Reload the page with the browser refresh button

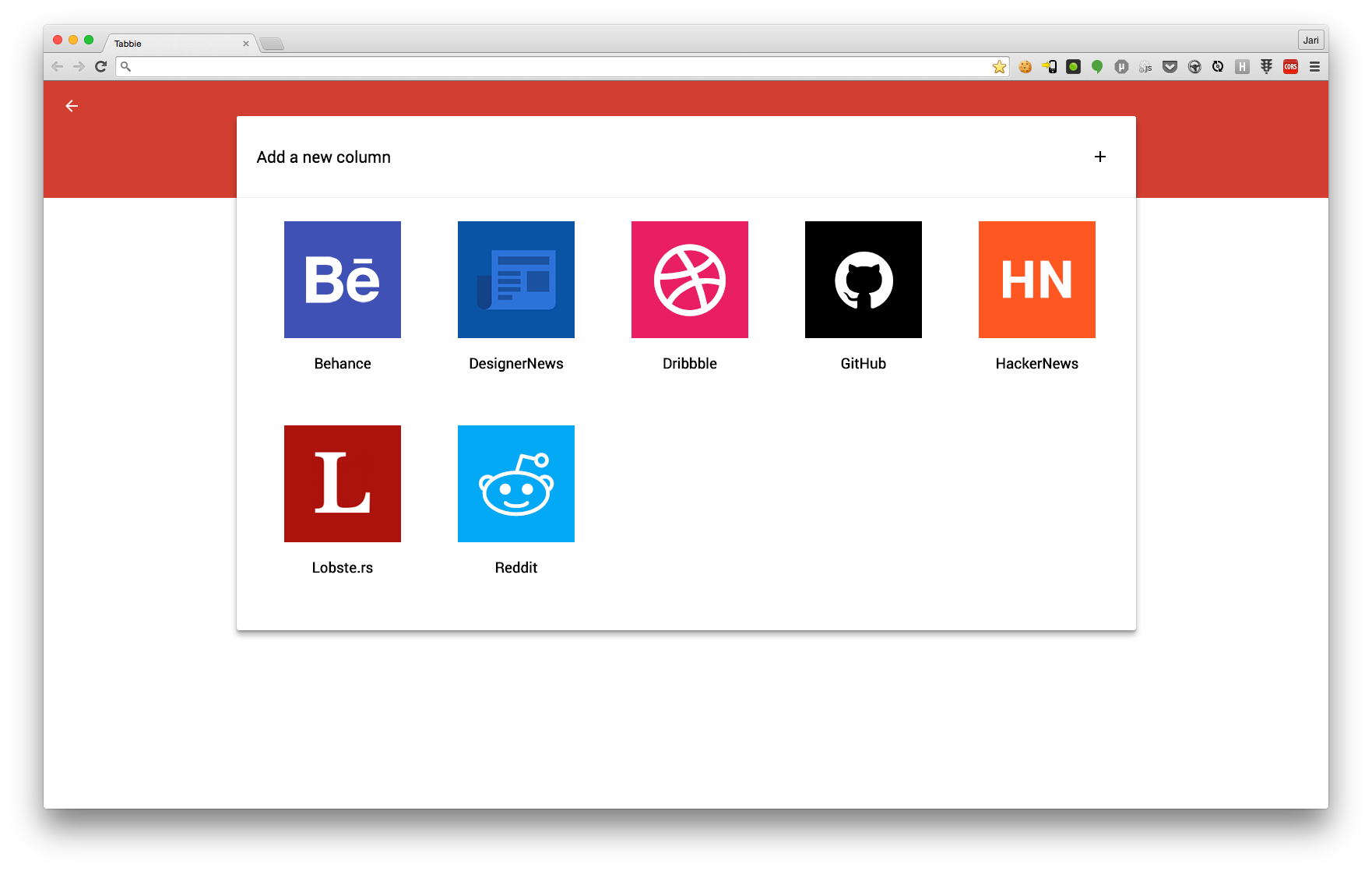coord(100,66)
